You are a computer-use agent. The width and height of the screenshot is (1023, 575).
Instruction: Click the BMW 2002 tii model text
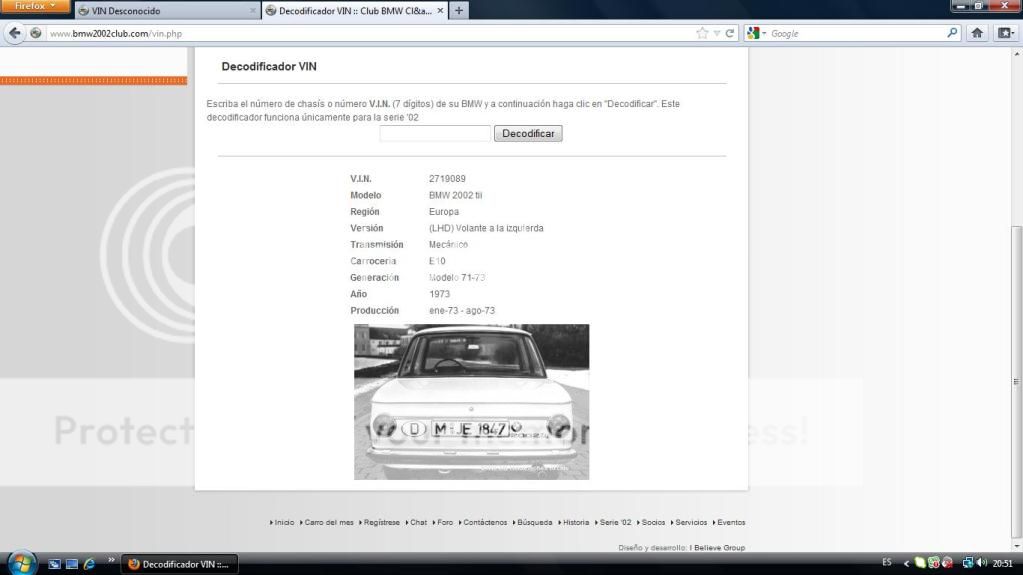click(x=455, y=195)
